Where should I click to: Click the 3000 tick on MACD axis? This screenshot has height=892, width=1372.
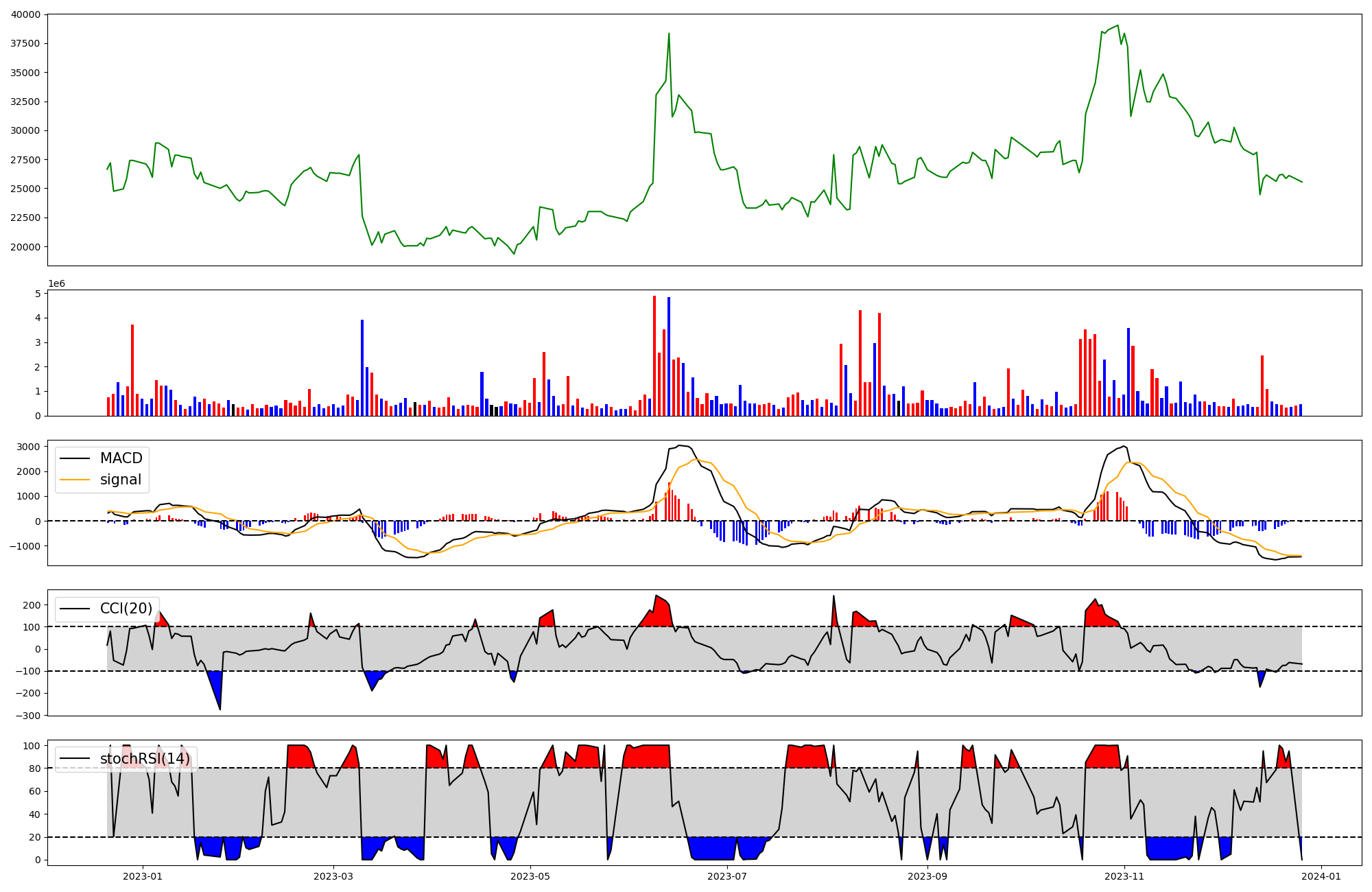29,447
